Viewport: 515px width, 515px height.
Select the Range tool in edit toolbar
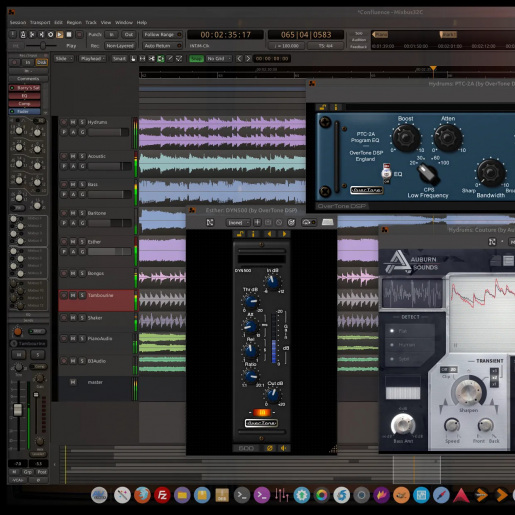point(142,59)
